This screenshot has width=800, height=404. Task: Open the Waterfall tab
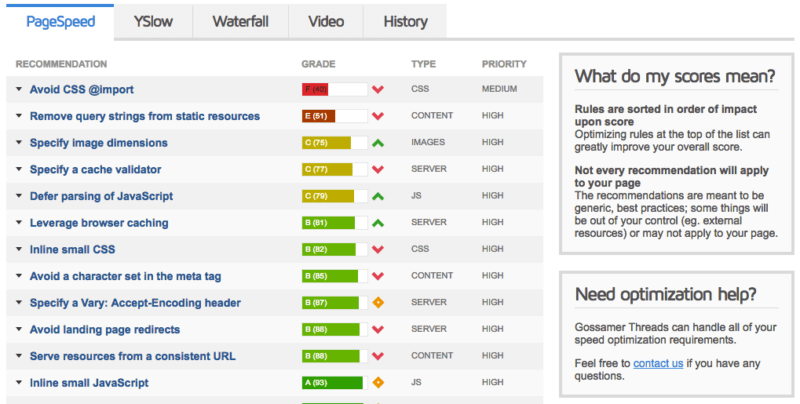[x=240, y=21]
